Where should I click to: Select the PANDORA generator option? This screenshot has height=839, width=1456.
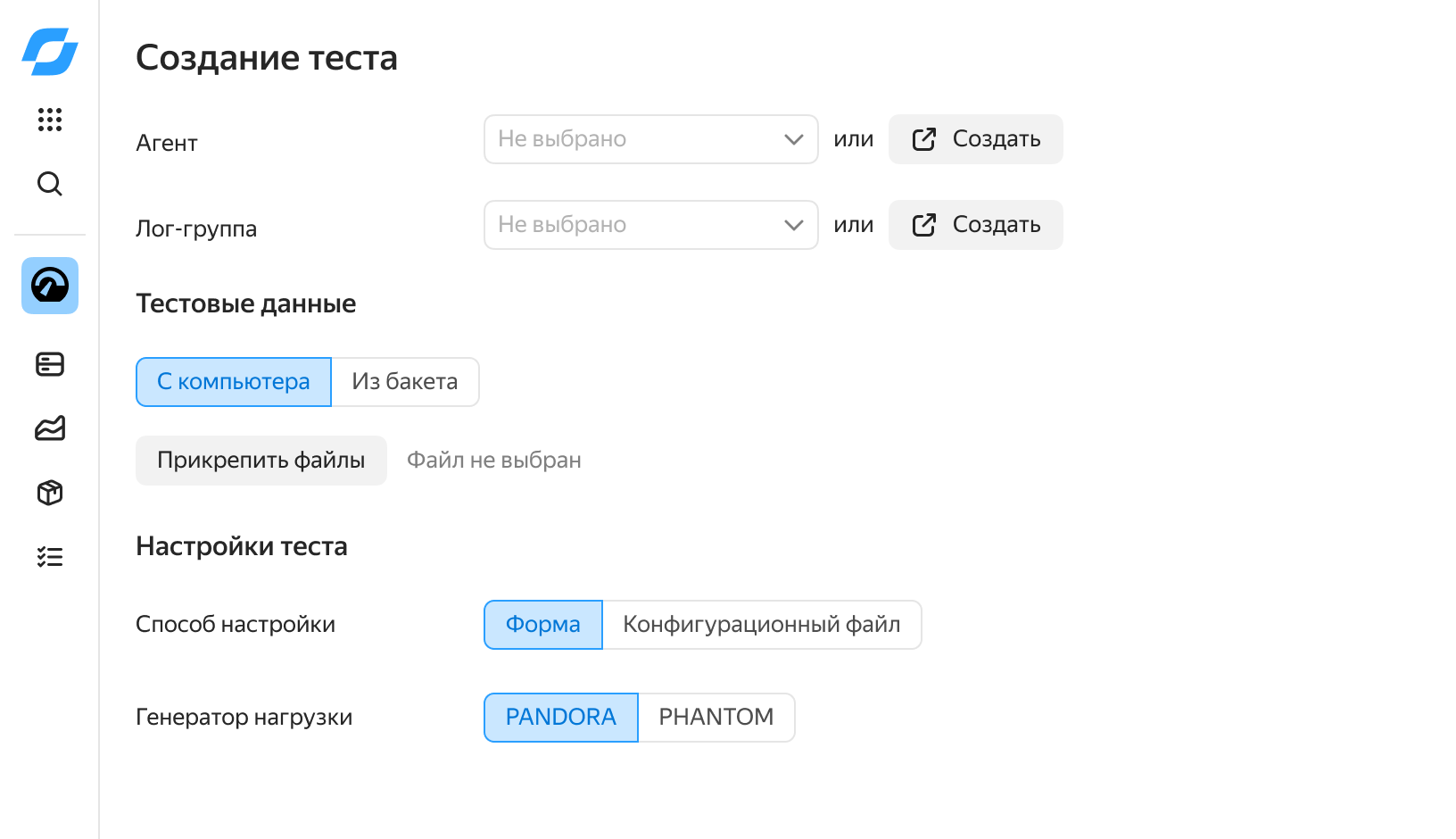coord(560,717)
